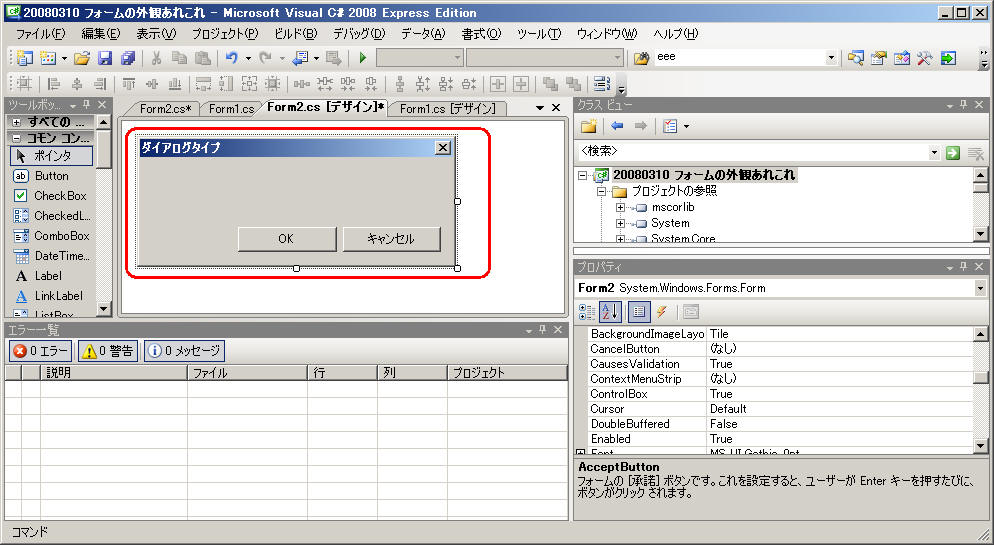Open the Form2 object selector dropdown
The width and height of the screenshot is (994, 545).
click(x=979, y=288)
